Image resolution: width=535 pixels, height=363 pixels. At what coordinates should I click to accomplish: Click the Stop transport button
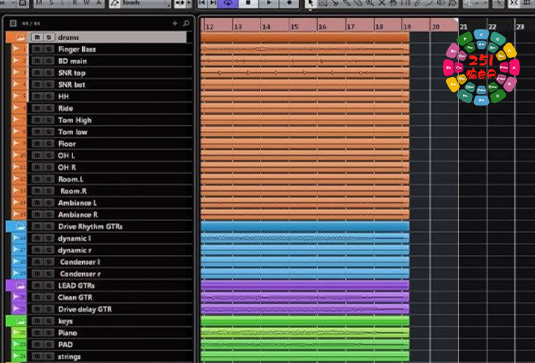coord(248,3)
